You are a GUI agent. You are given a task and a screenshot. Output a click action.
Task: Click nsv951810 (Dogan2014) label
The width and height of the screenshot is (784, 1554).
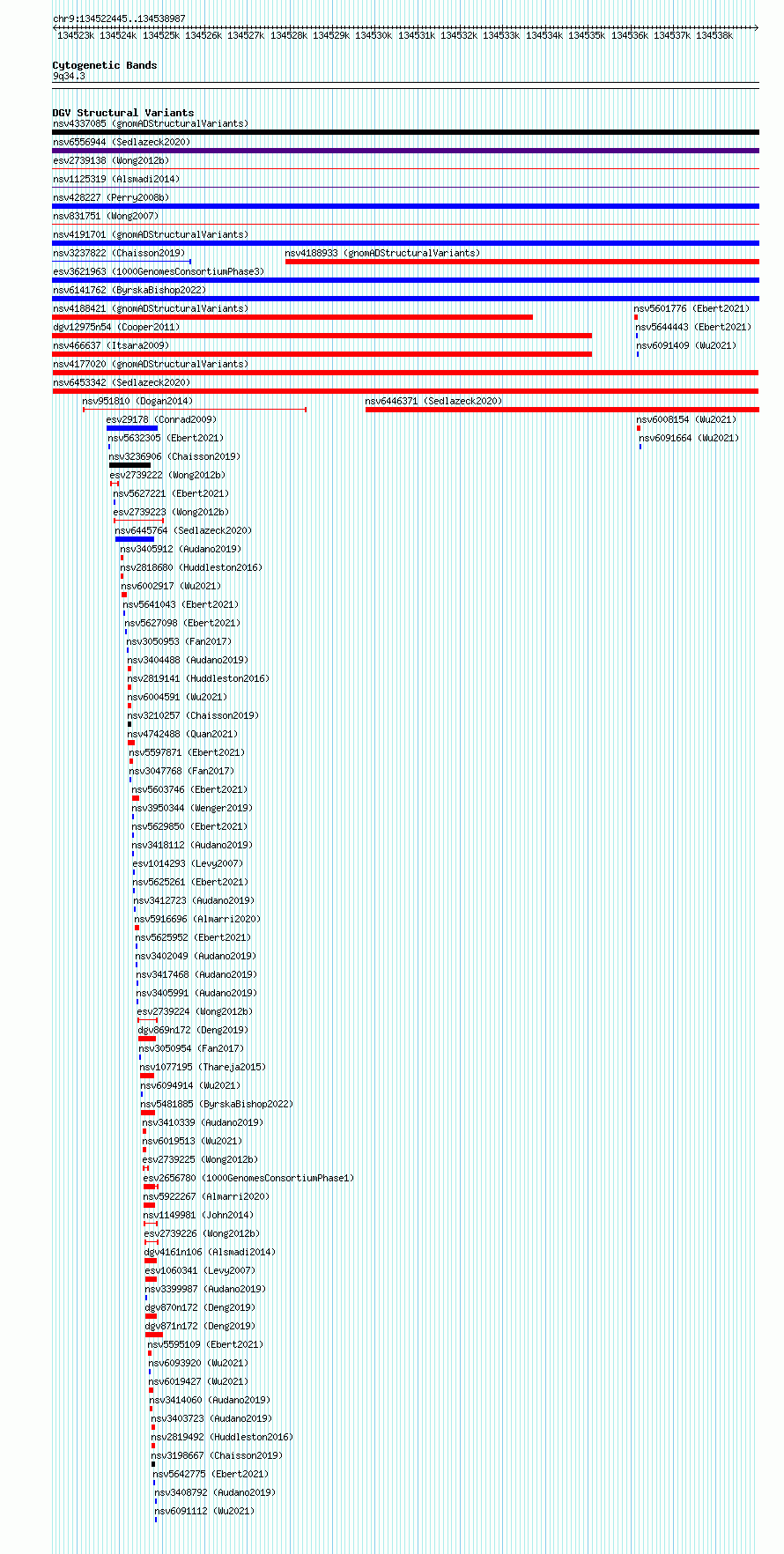138,402
